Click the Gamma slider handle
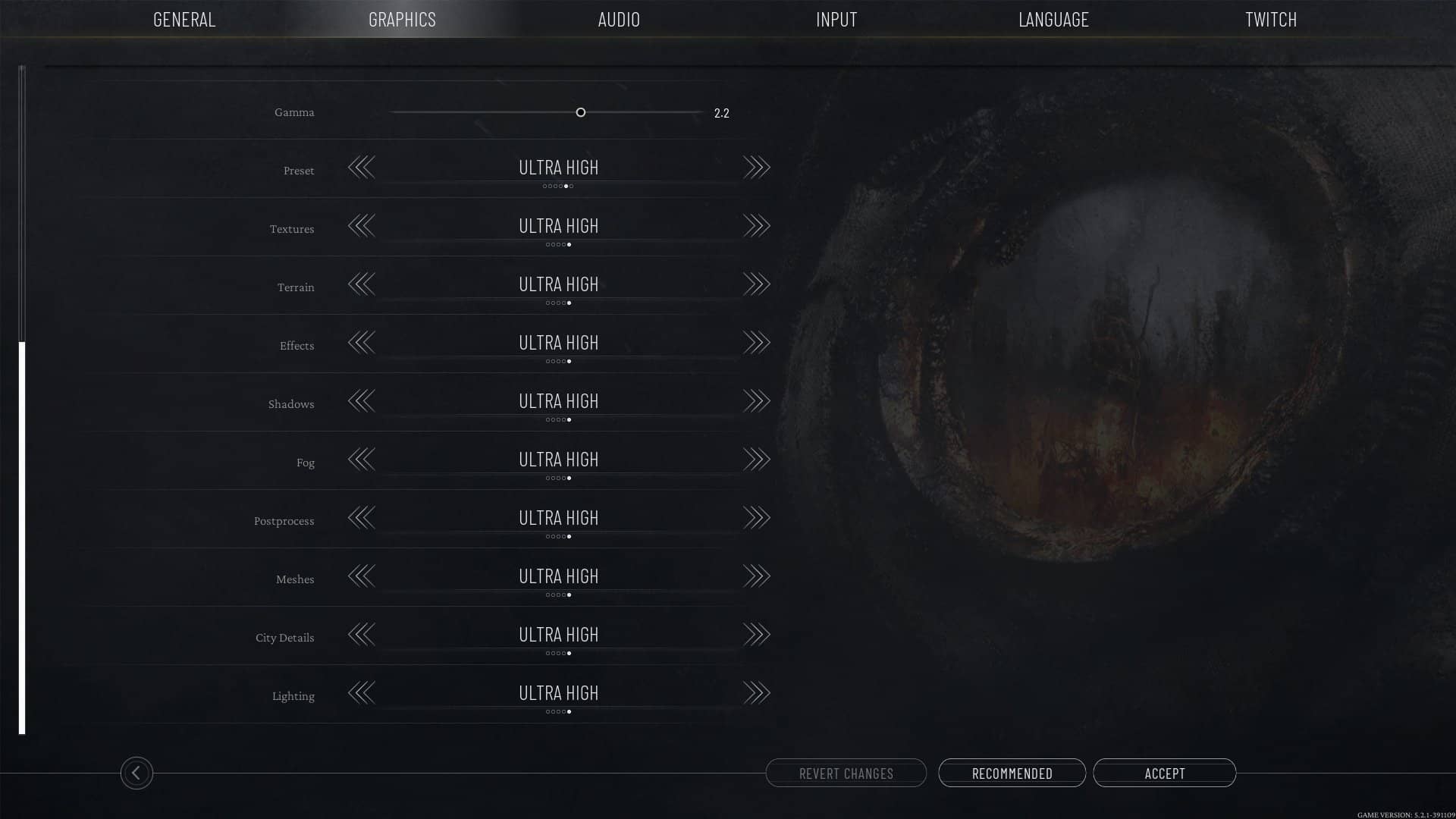The height and width of the screenshot is (819, 1456). coord(581,112)
